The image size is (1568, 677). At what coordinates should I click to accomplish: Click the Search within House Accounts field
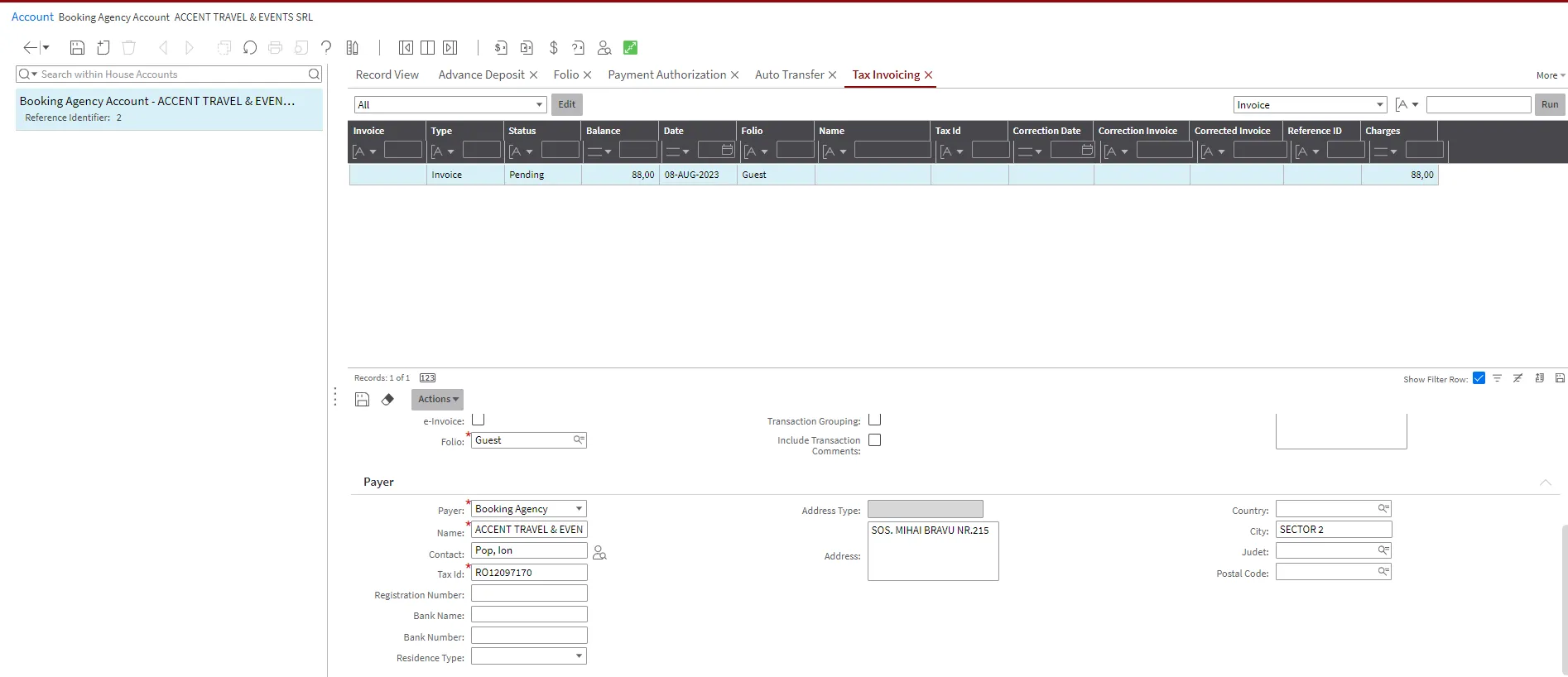click(x=169, y=74)
